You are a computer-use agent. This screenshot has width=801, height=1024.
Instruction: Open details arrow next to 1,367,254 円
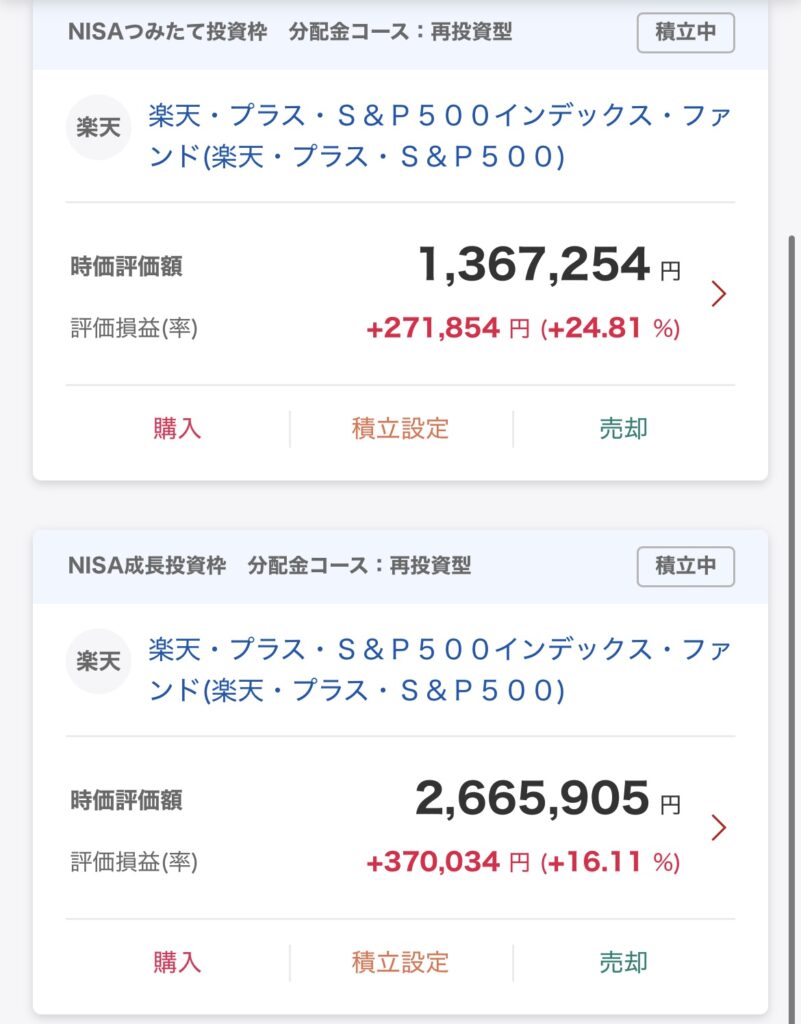(x=718, y=294)
